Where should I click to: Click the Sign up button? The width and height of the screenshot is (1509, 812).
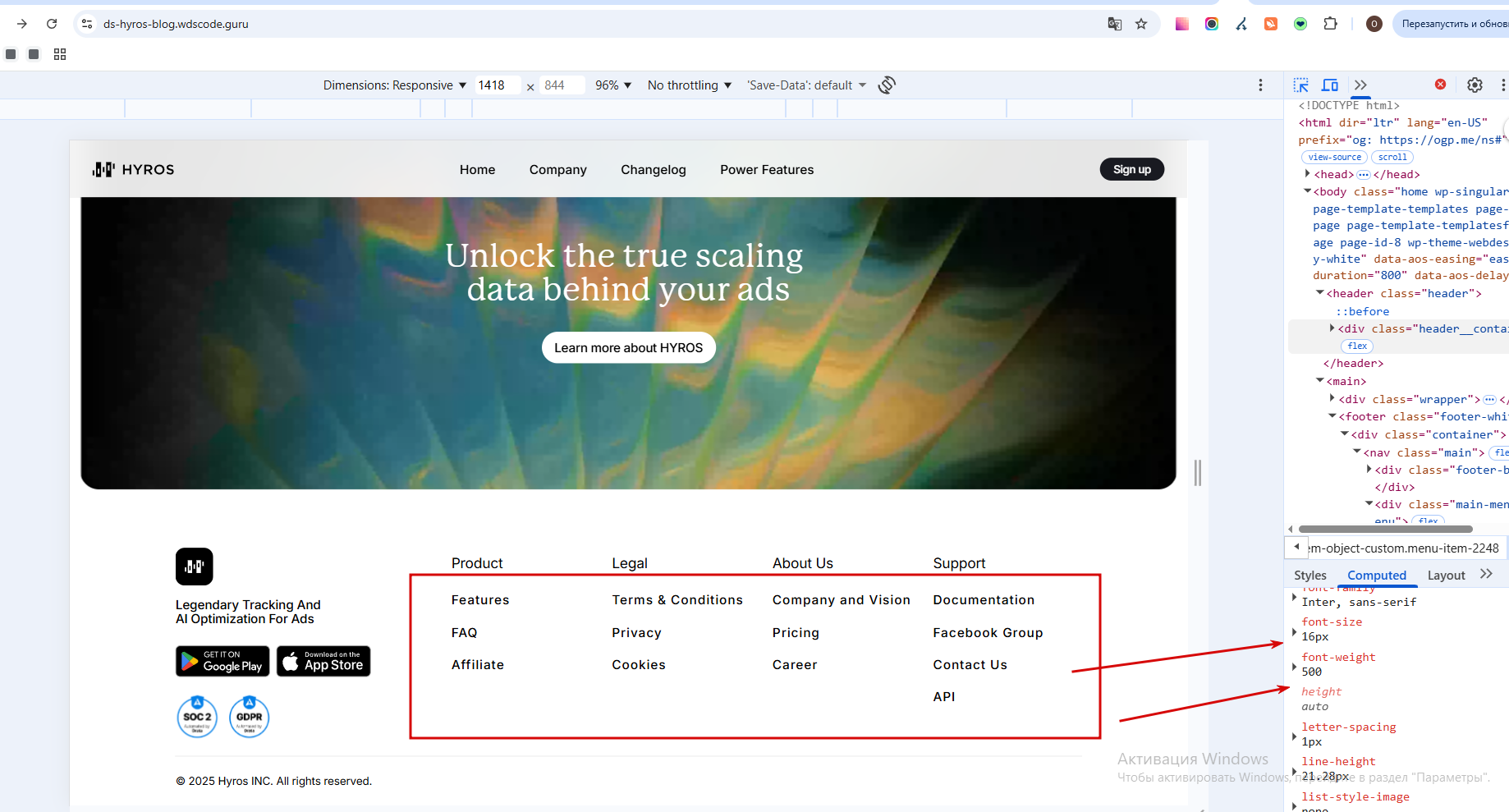pyautogui.click(x=1132, y=169)
